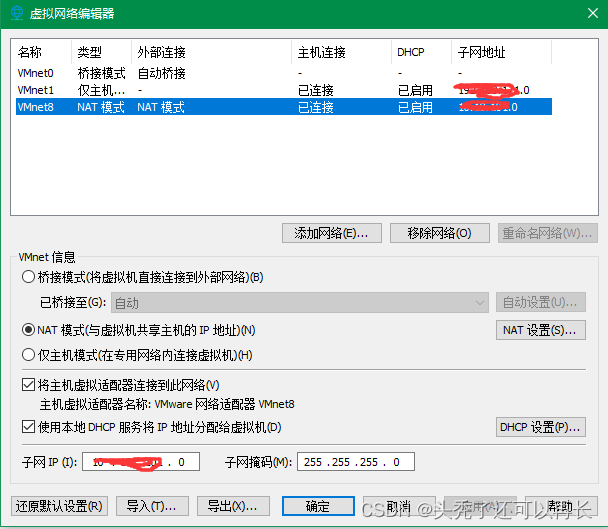The image size is (608, 529).
Task: Toggle 将主机虚拟适配器连接到此网络 checkbox
Action: pyautogui.click(x=28, y=385)
